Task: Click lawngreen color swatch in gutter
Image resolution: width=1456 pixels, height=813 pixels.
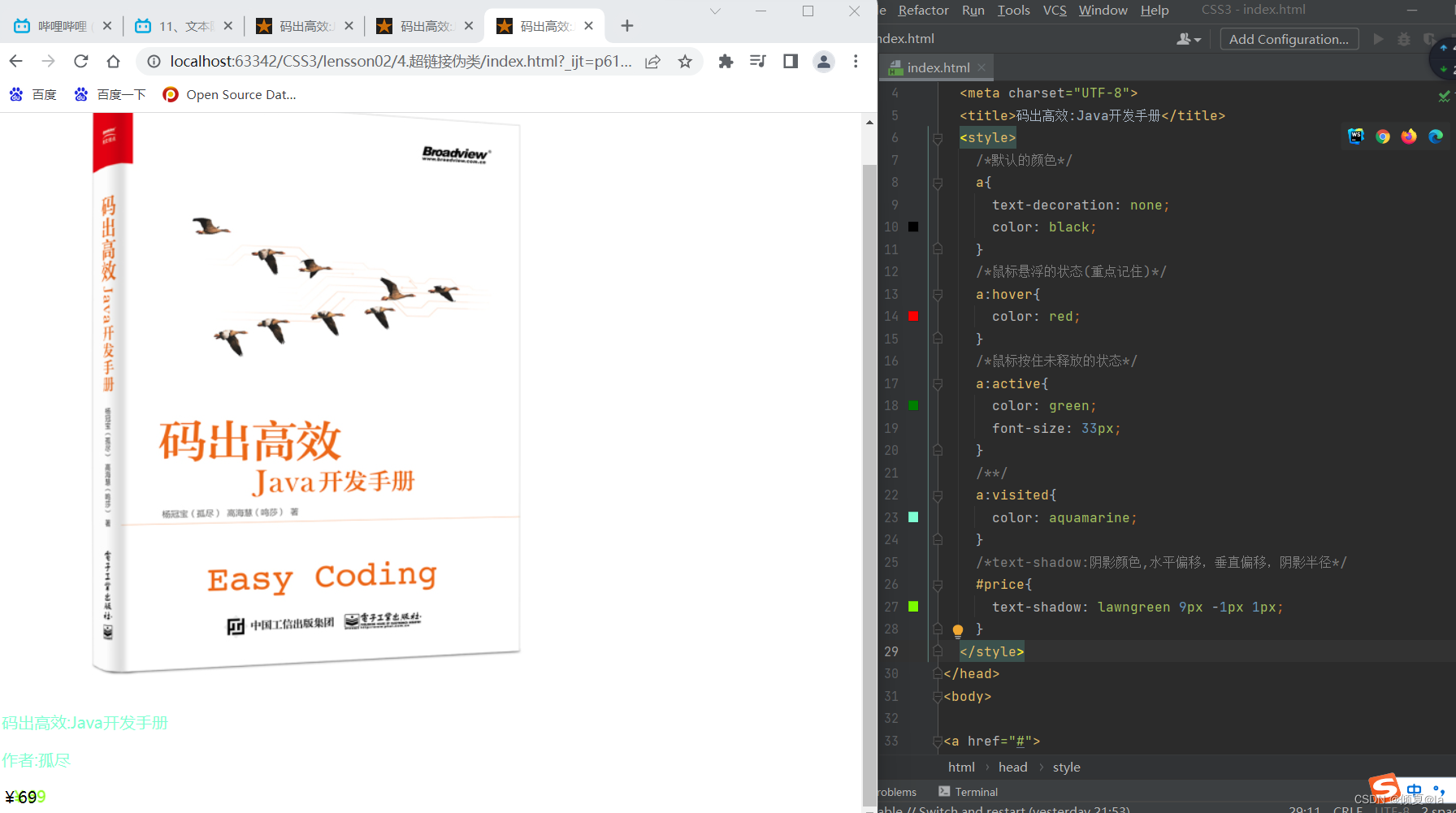Action: (913, 607)
